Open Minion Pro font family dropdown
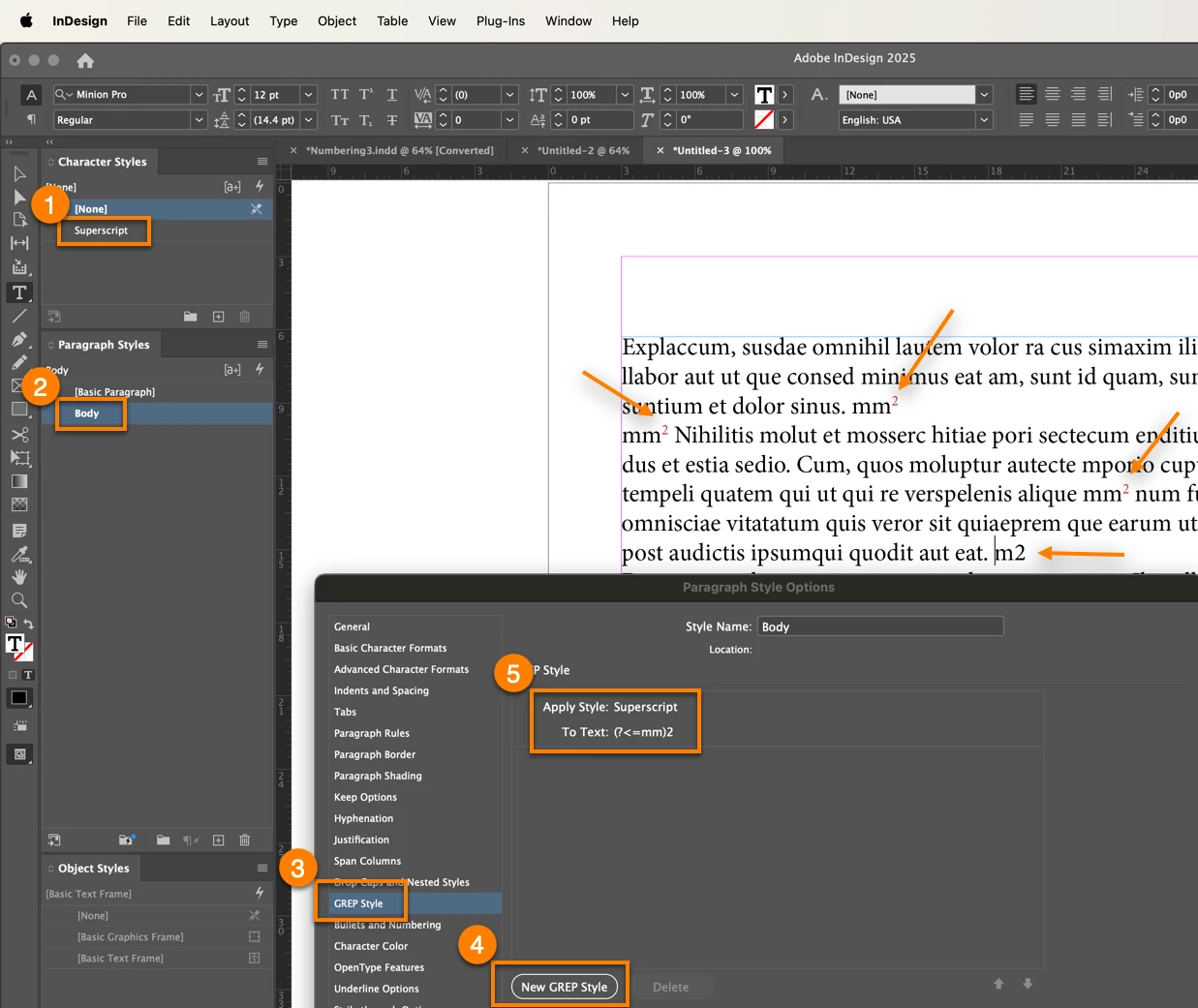The image size is (1198, 1008). [199, 94]
